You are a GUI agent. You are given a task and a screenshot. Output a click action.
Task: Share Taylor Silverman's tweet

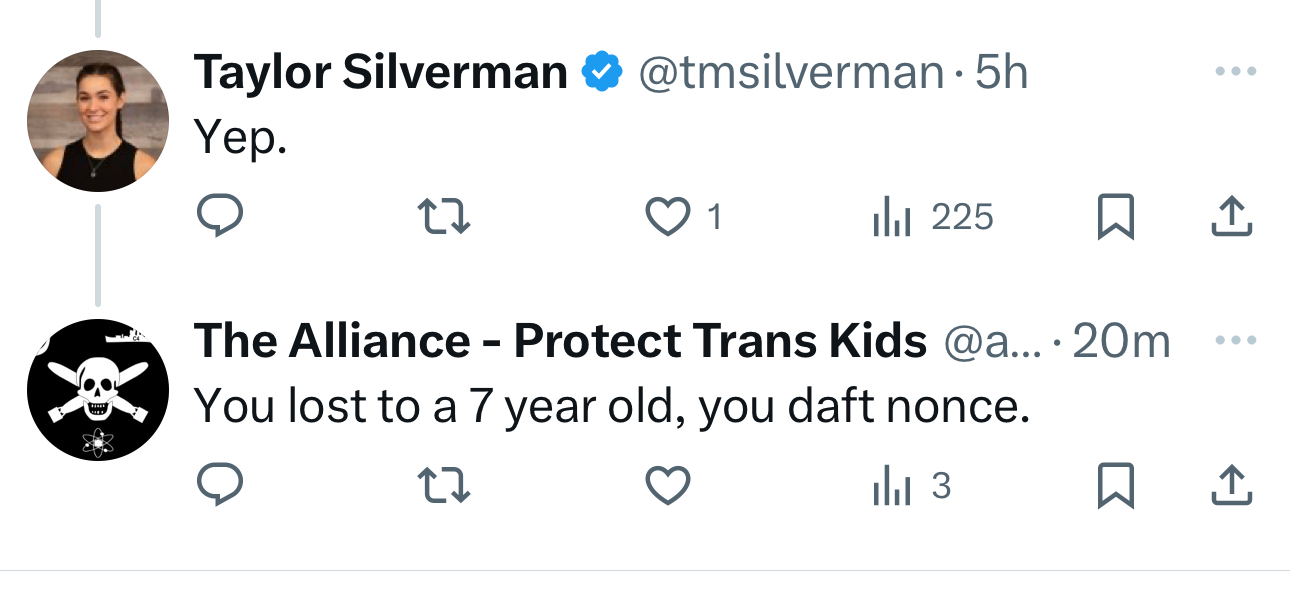[x=1231, y=216]
